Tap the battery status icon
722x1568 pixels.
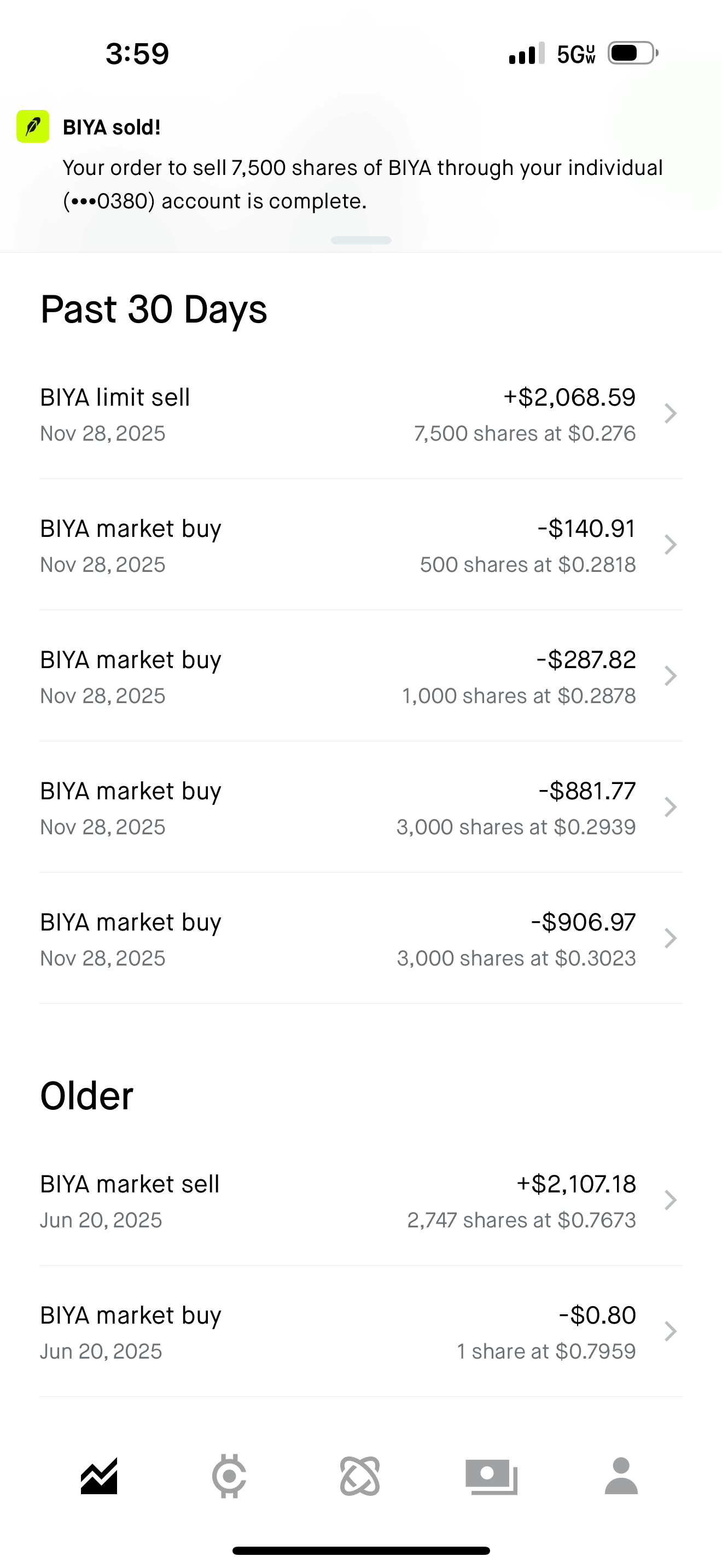[632, 54]
